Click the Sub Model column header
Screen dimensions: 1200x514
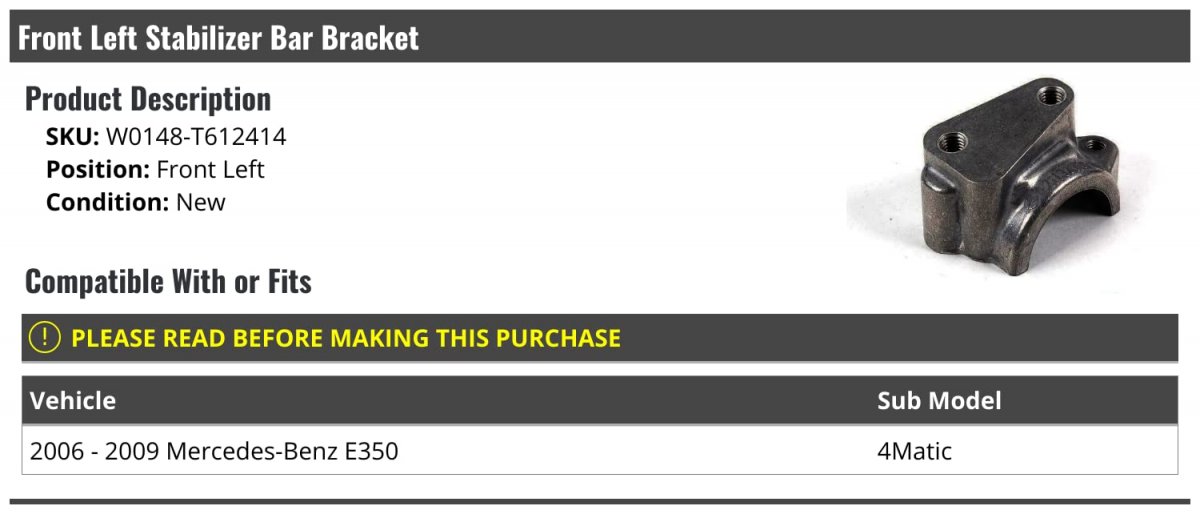(939, 401)
